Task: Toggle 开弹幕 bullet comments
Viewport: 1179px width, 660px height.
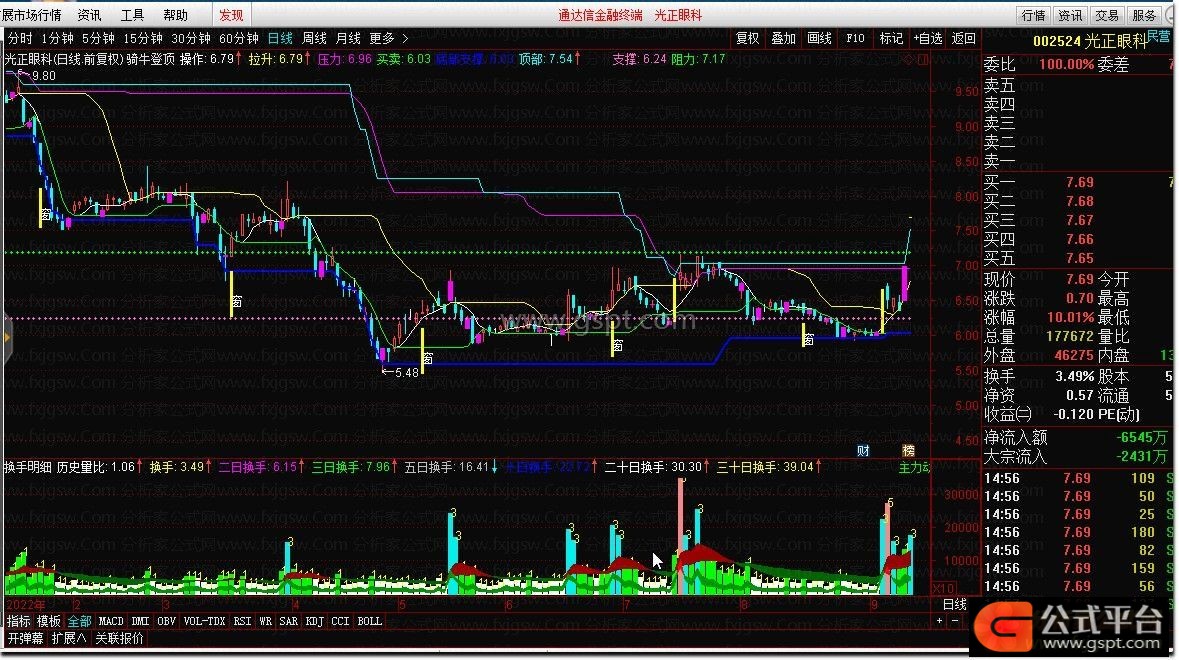Action: [26, 638]
